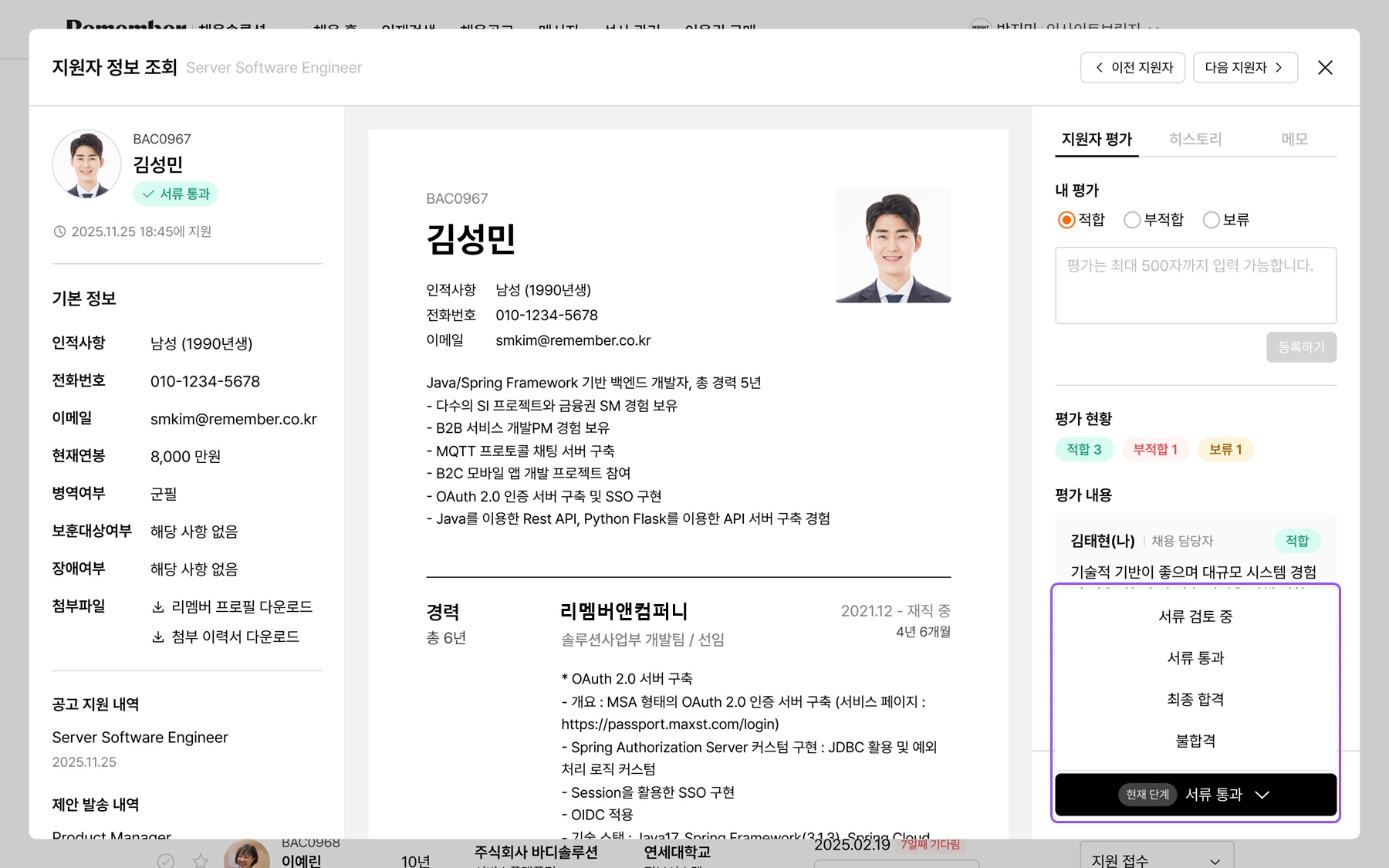
Task: Go to 다음 지원자
Action: (1245, 67)
